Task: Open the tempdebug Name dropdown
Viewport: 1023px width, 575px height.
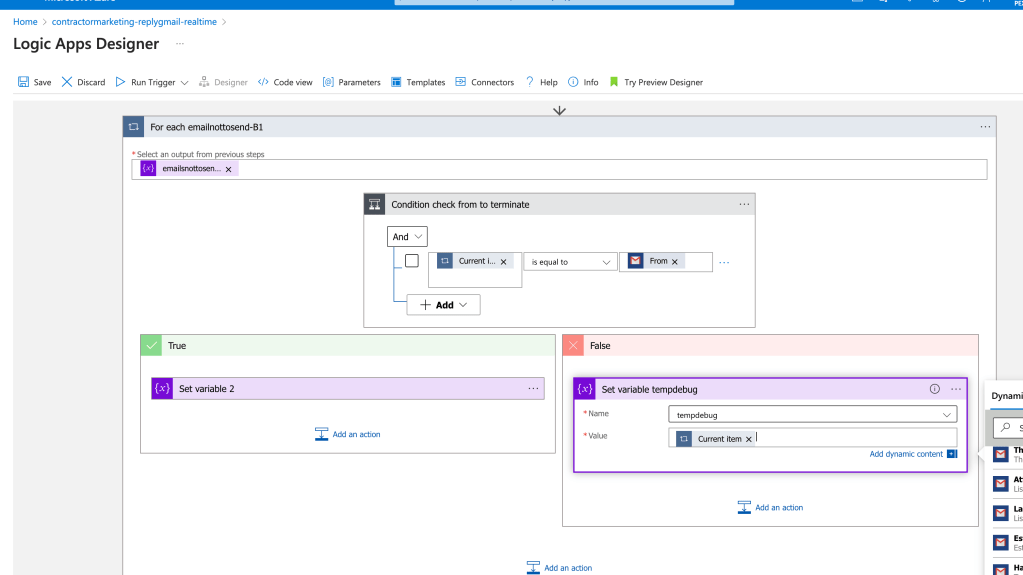Action: [813, 414]
